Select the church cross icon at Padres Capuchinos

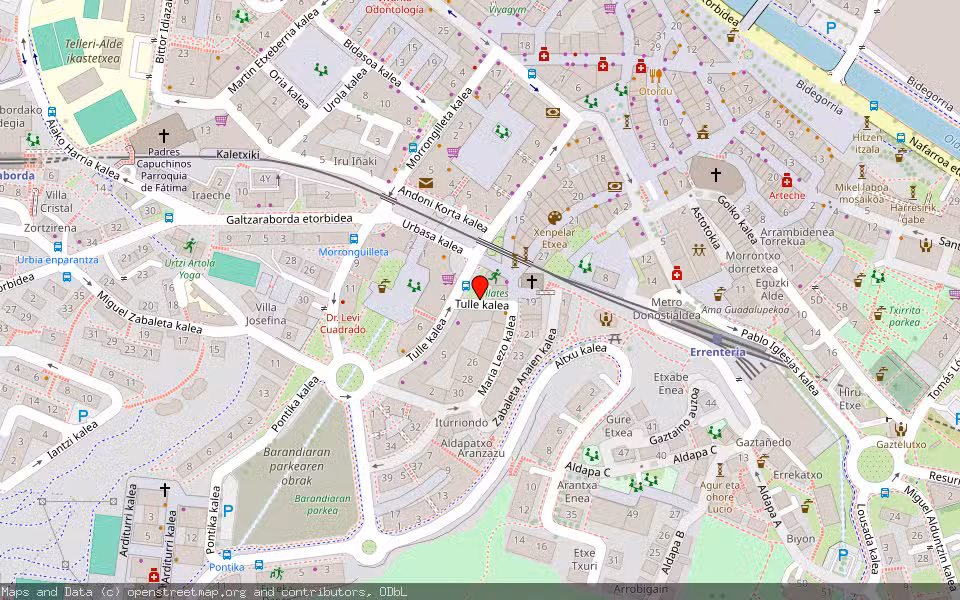[x=163, y=135]
